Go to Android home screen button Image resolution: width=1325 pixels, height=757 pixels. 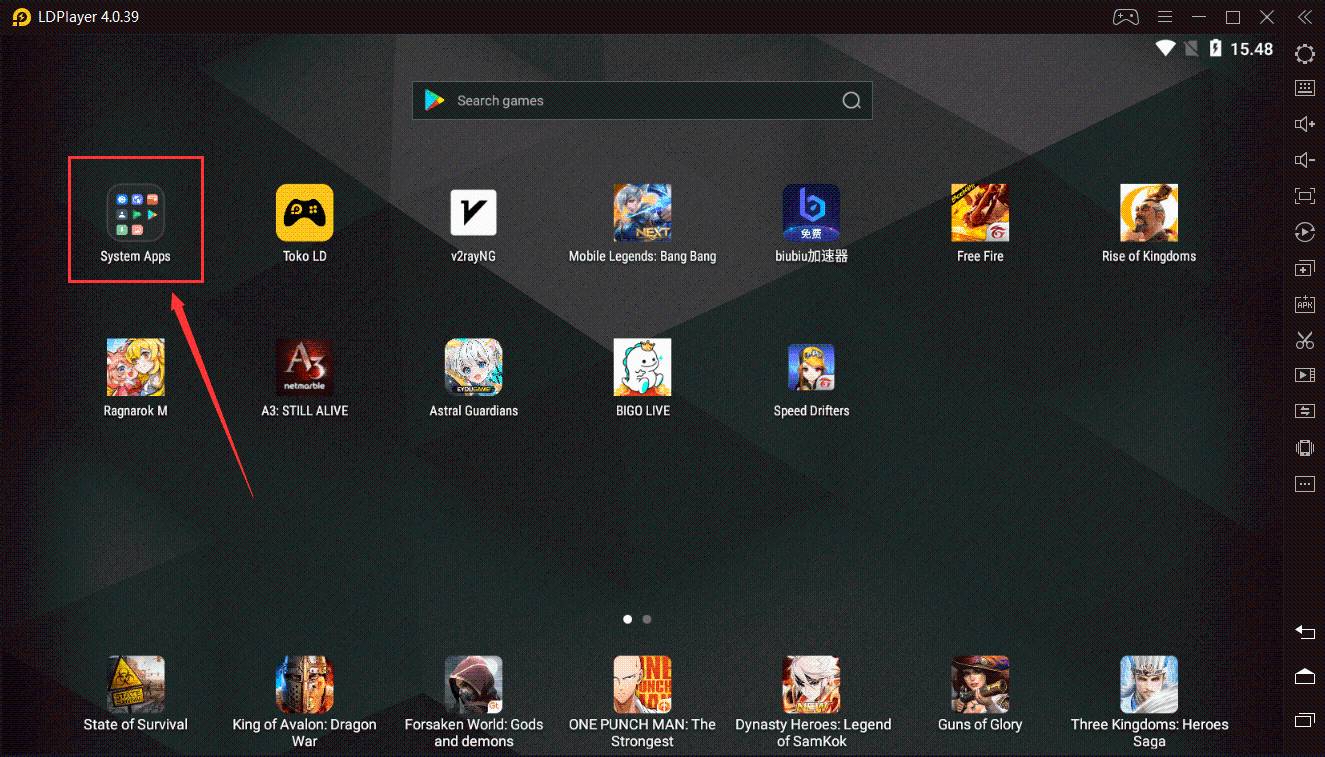click(1304, 676)
